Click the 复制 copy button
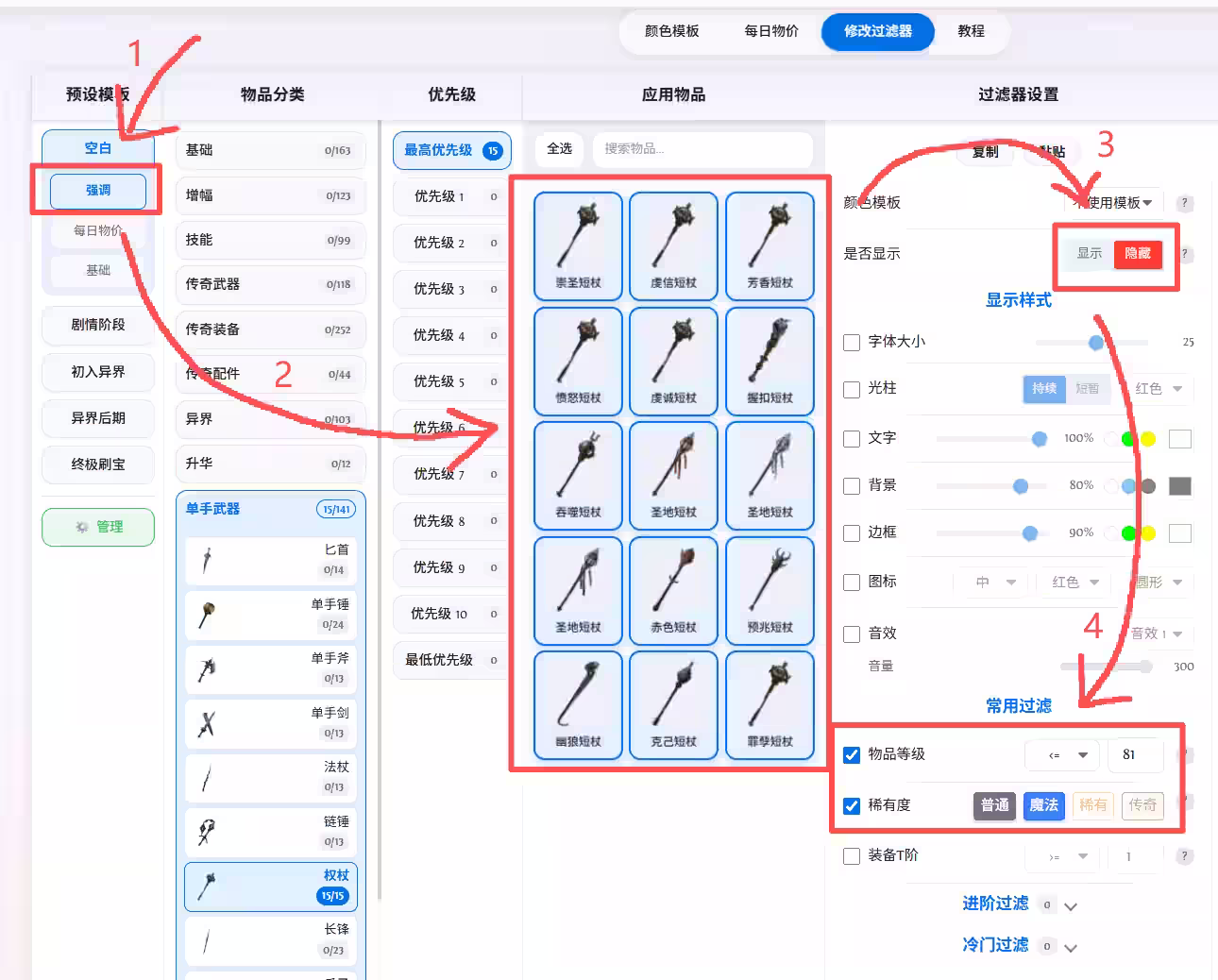 point(985,151)
